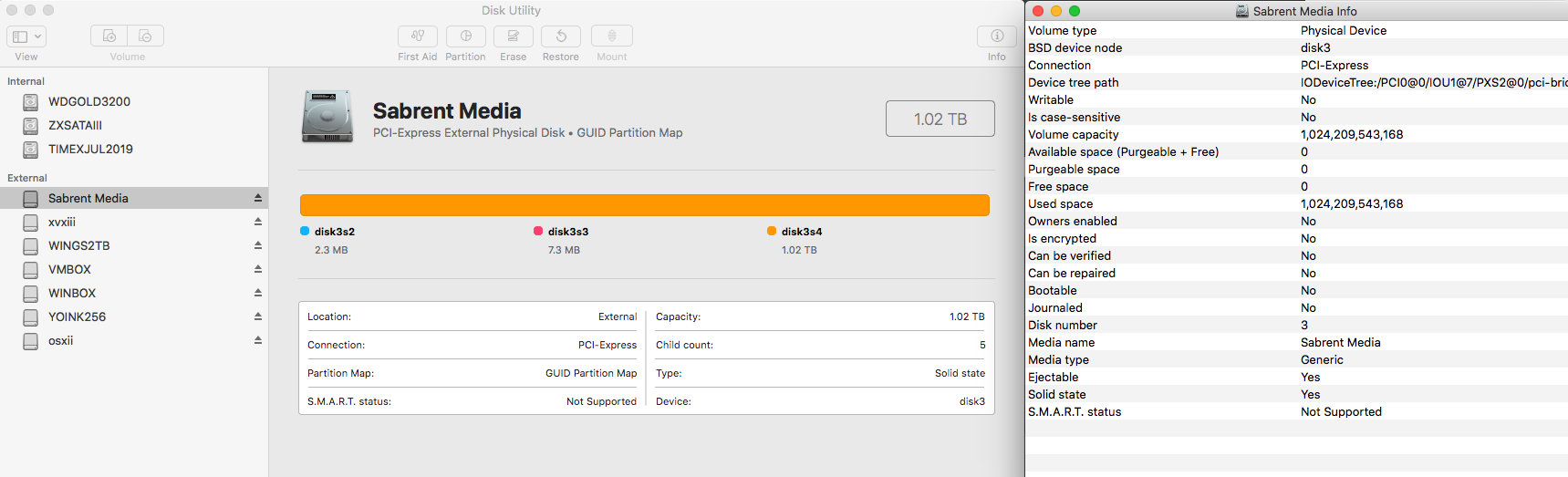Select the Device tree path row in Info window
Screen dimensions: 1568x477
(x=1296, y=82)
